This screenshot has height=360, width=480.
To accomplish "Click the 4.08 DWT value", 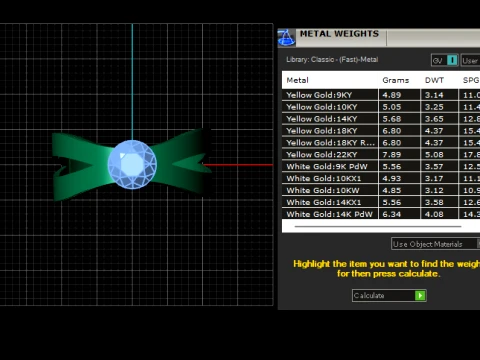I will [434, 214].
